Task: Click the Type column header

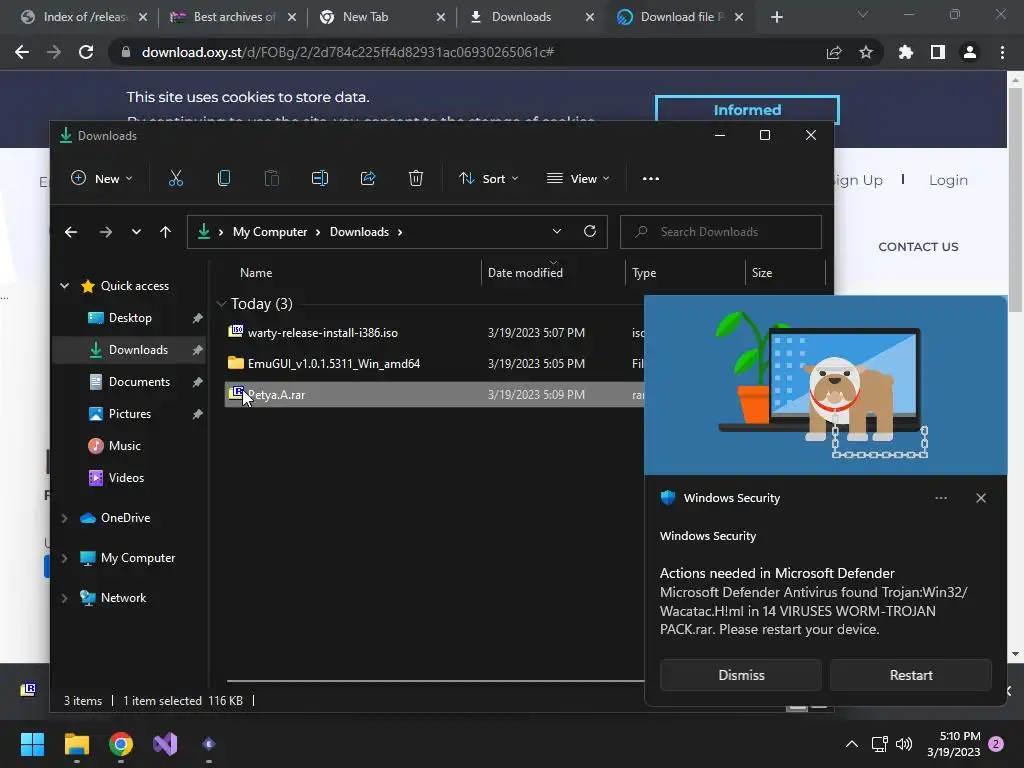Action: coord(684,273)
